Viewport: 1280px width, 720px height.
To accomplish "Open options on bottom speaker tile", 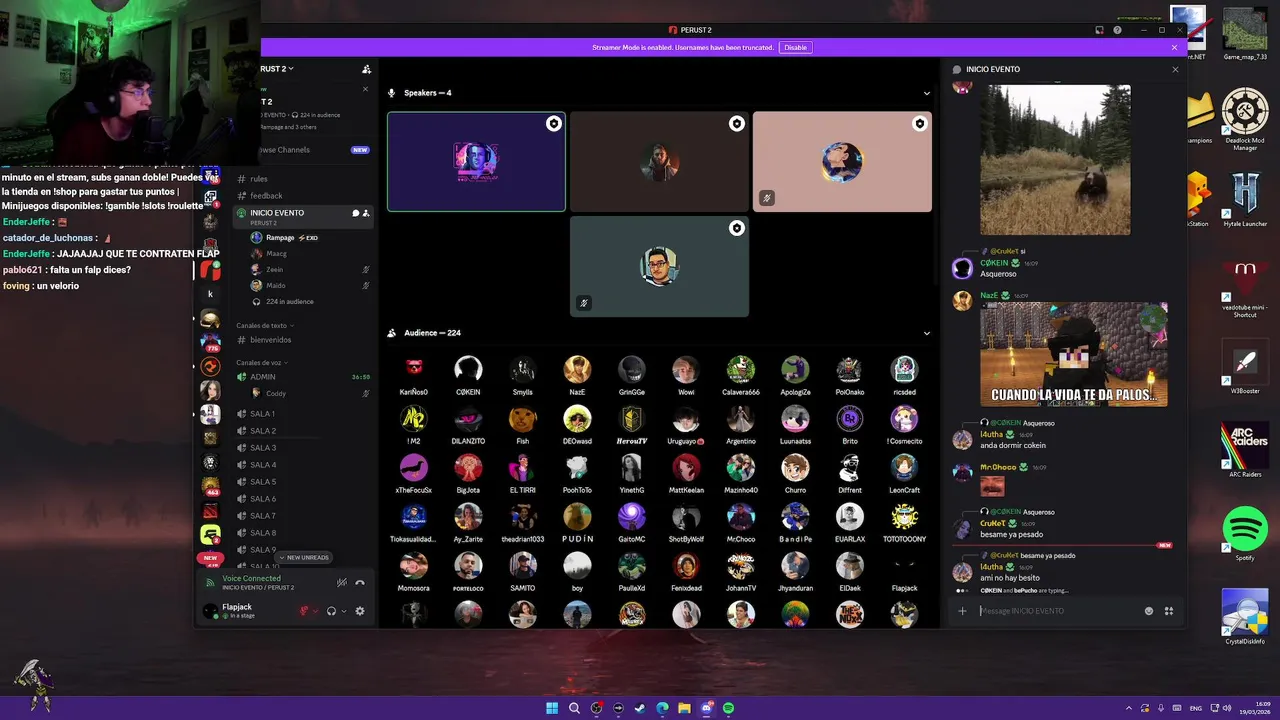I will 736,228.
